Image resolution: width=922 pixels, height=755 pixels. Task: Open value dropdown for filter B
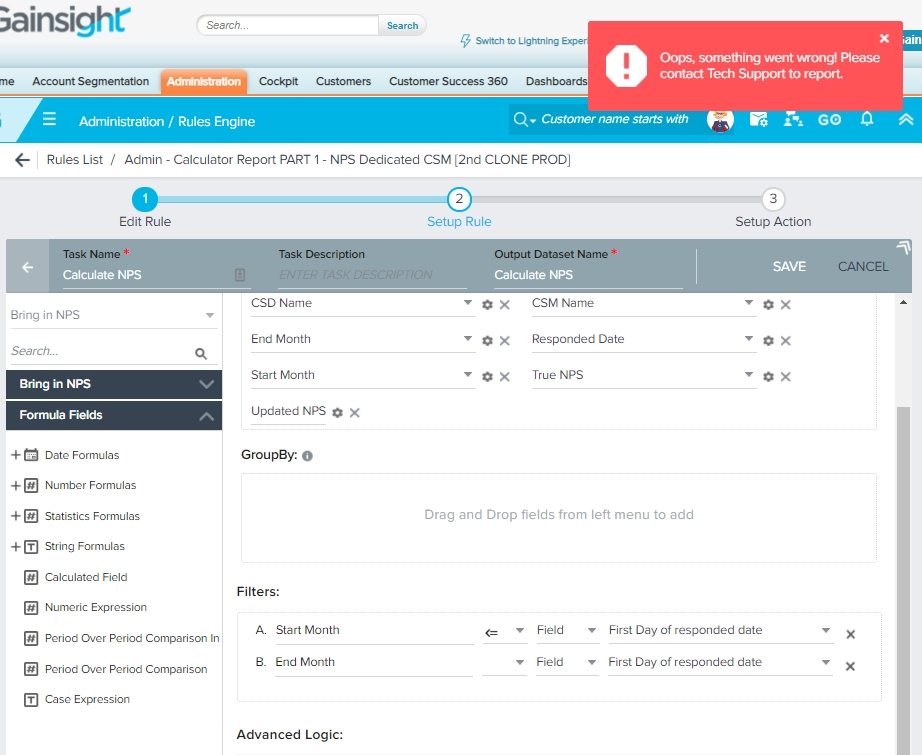[x=826, y=662]
